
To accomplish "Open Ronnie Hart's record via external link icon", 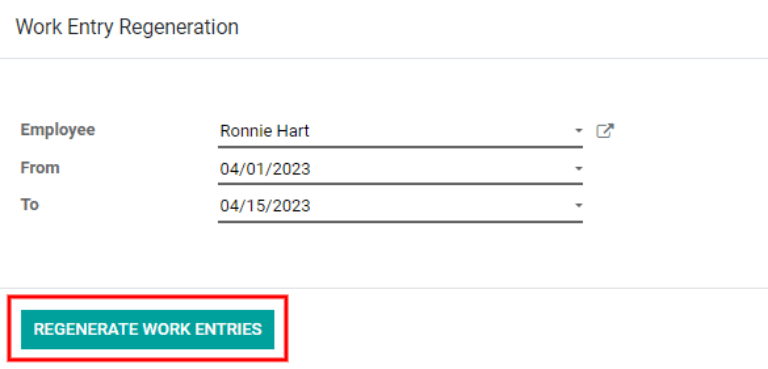I will tap(605, 131).
